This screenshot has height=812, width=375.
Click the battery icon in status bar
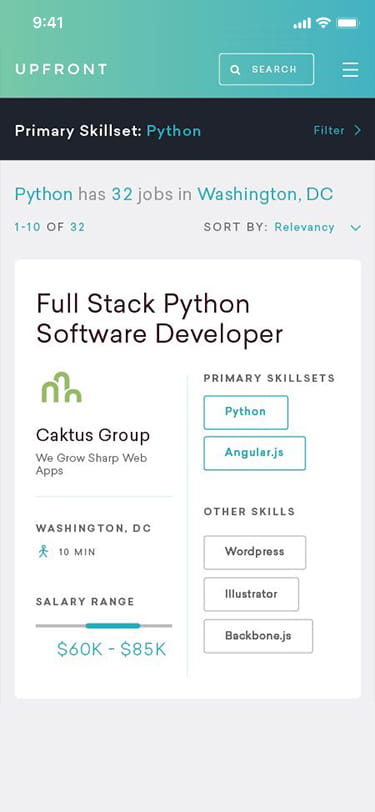tap(347, 23)
